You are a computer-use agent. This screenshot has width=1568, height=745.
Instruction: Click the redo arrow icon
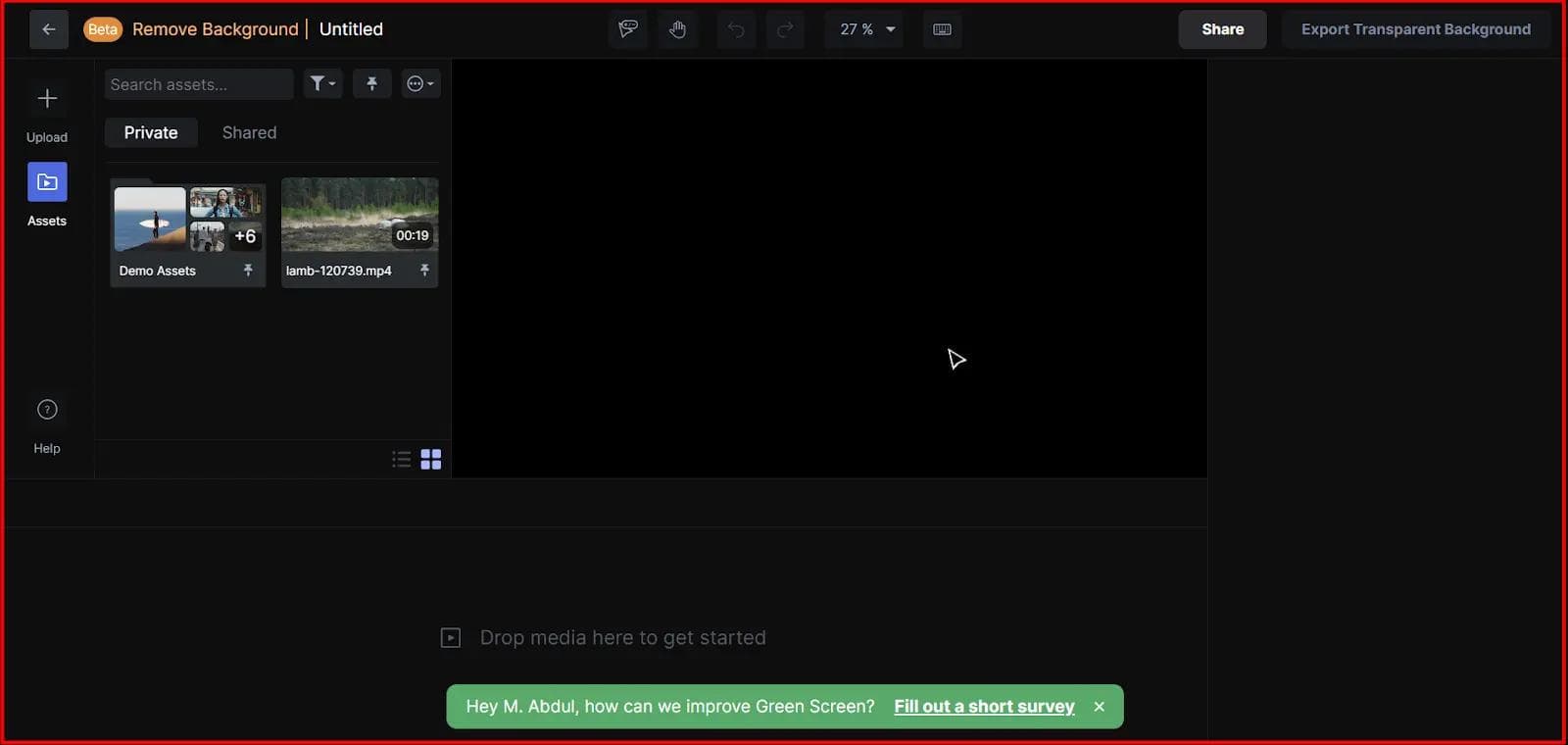pos(785,29)
